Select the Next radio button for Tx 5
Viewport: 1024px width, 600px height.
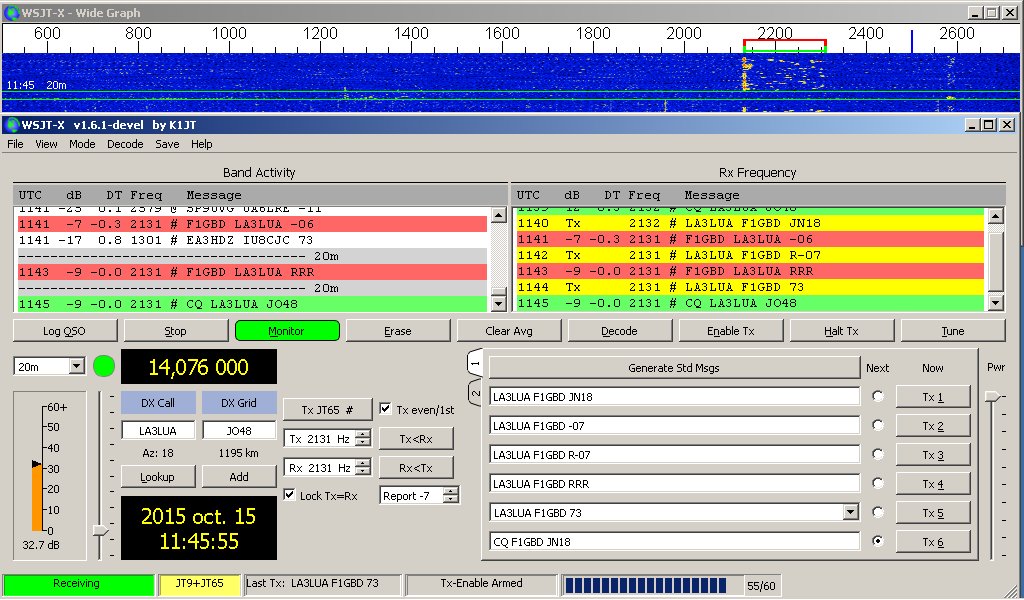pyautogui.click(x=878, y=513)
